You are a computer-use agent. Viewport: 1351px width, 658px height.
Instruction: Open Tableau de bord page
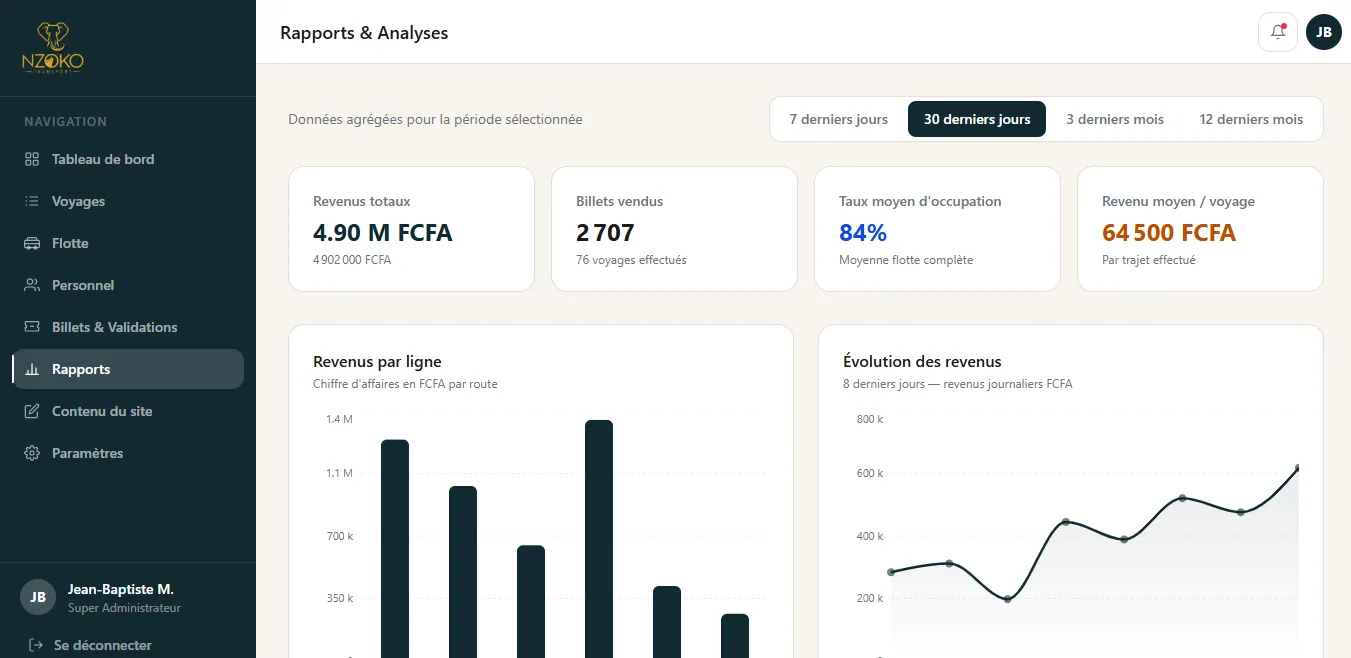tap(128, 159)
